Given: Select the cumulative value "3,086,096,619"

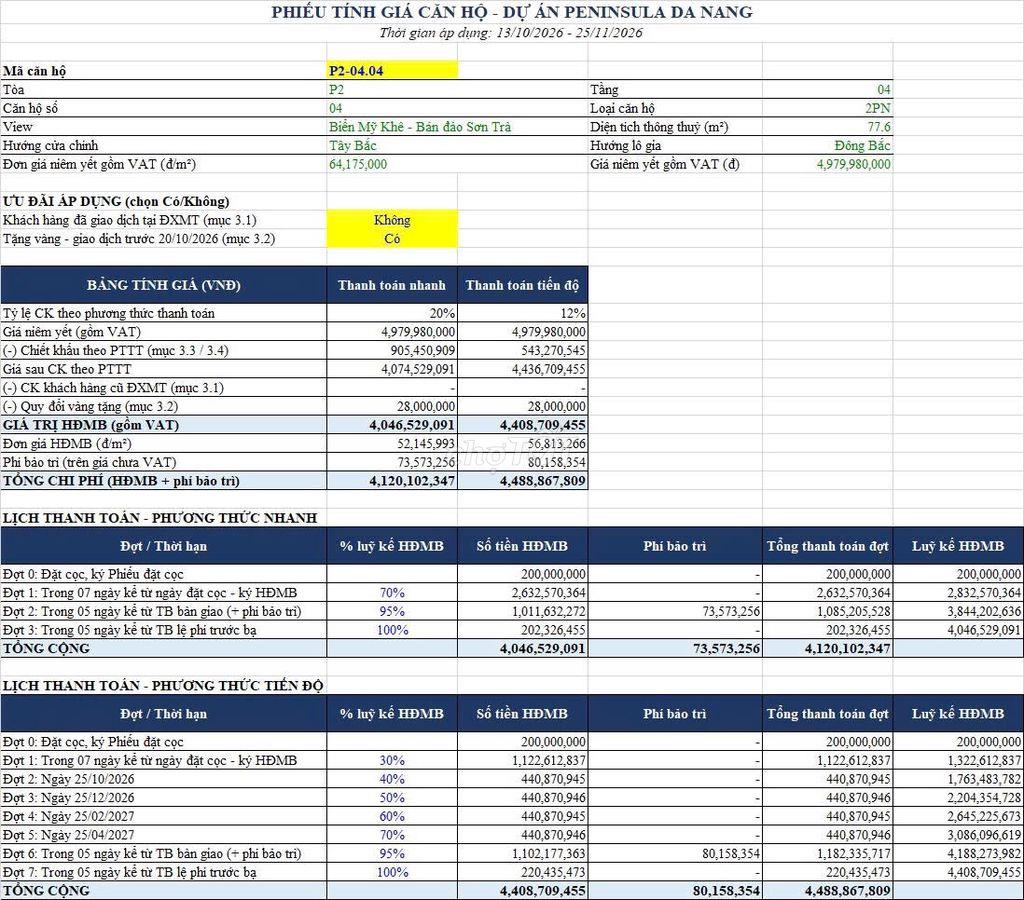Looking at the screenshot, I should click(984, 835).
